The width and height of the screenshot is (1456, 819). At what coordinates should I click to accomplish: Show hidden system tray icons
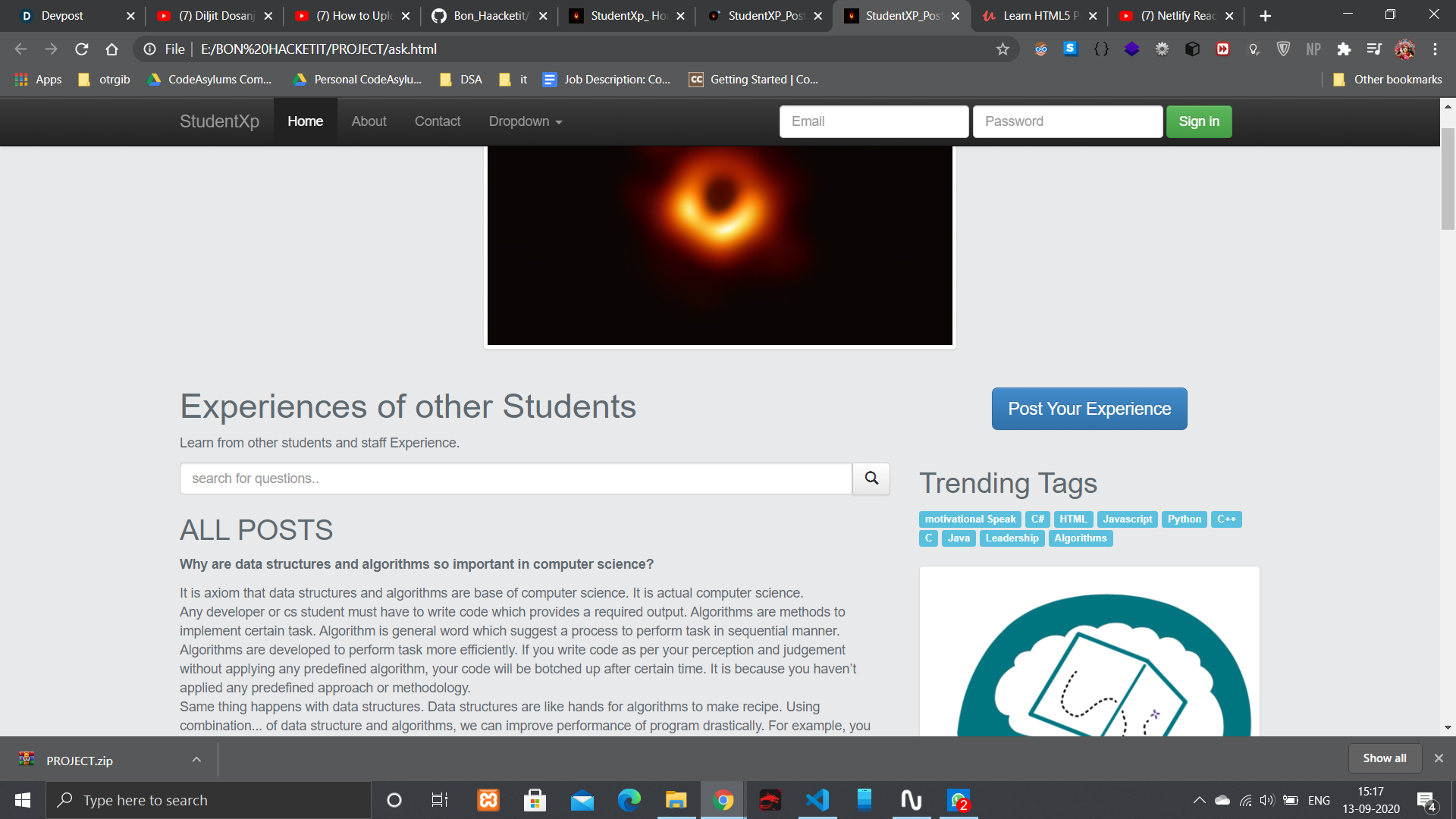1199,800
